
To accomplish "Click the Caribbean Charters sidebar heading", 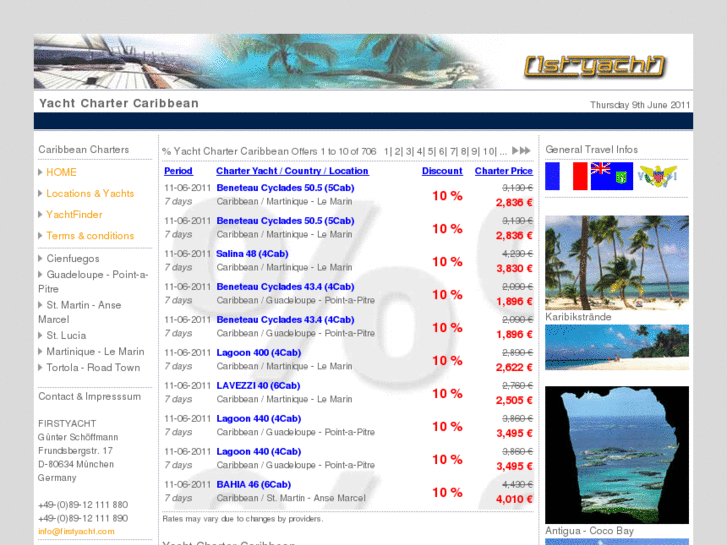I will point(83,149).
